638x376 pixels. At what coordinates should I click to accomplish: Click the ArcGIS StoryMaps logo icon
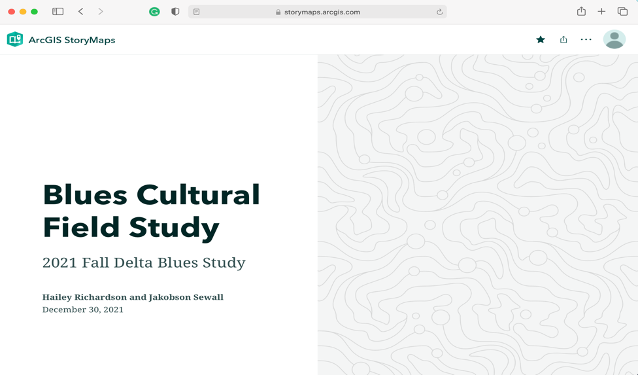(x=15, y=39)
